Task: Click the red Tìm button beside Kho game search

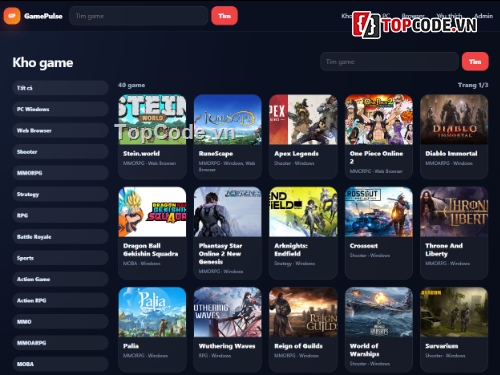Action: click(475, 62)
